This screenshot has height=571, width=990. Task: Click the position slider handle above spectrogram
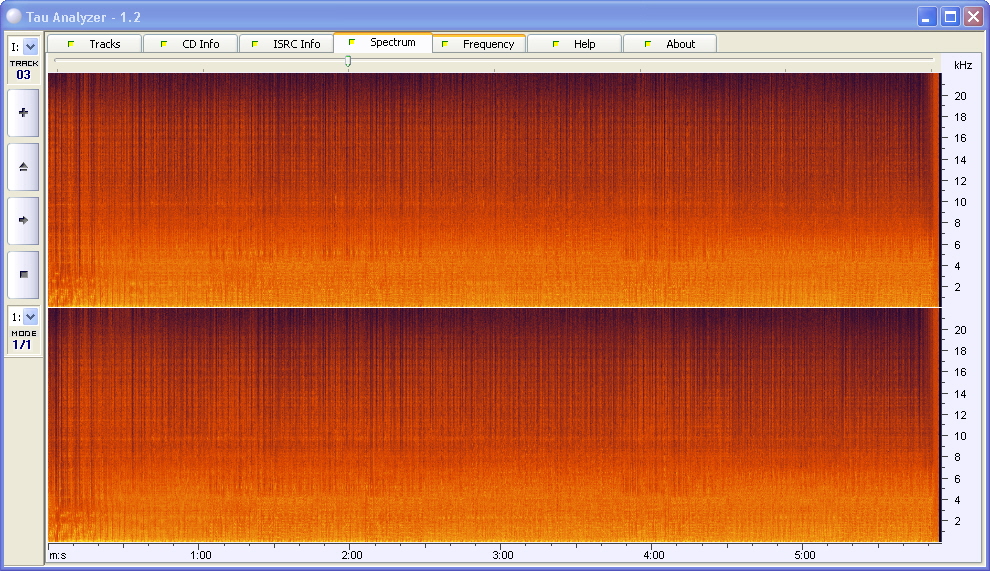[348, 61]
